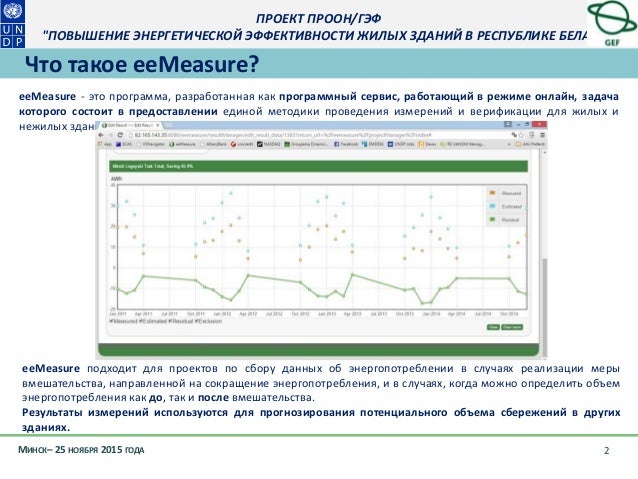Viewport: 638px width, 479px height.
Task: Click the green saving summary header bar
Action: 319,166
